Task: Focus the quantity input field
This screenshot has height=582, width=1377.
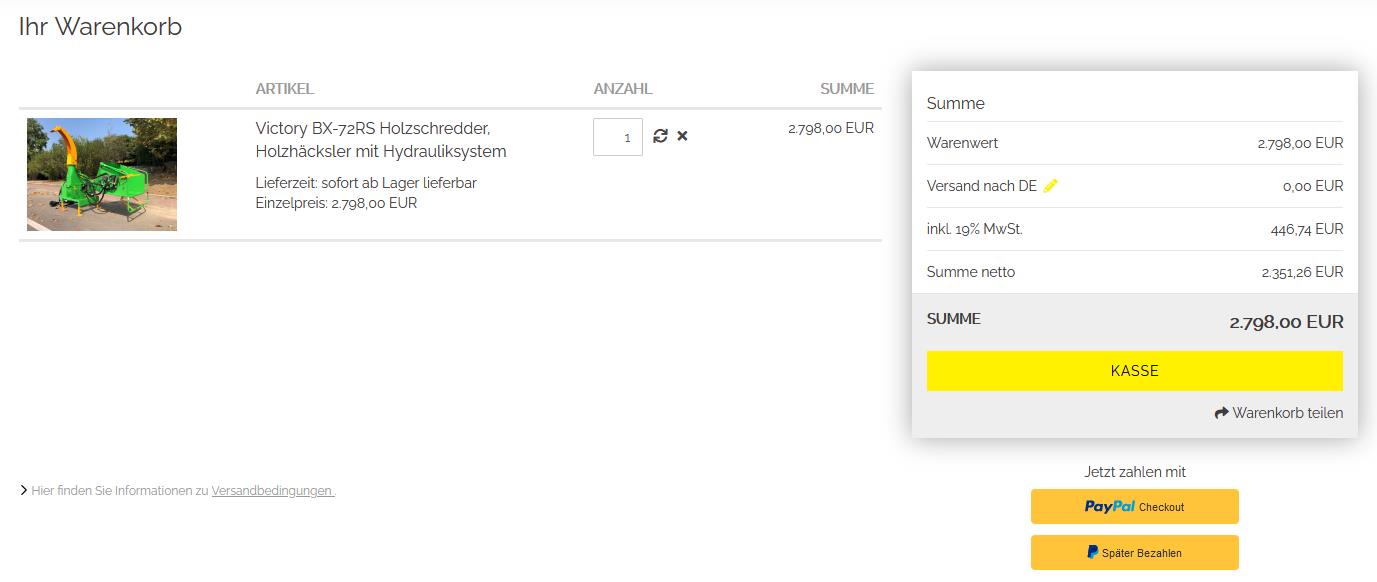Action: 617,137
